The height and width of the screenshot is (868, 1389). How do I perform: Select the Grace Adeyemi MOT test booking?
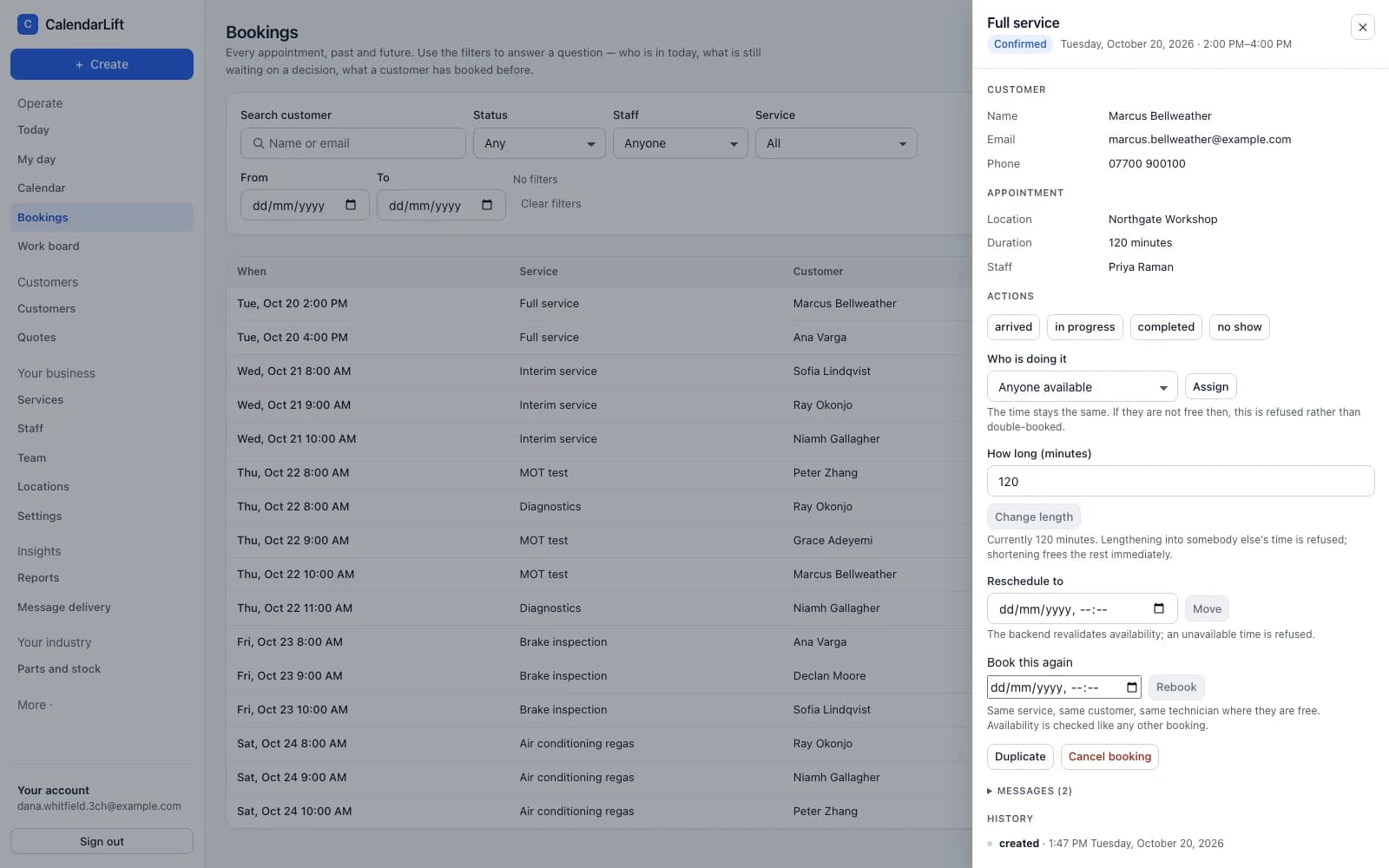coord(599,540)
